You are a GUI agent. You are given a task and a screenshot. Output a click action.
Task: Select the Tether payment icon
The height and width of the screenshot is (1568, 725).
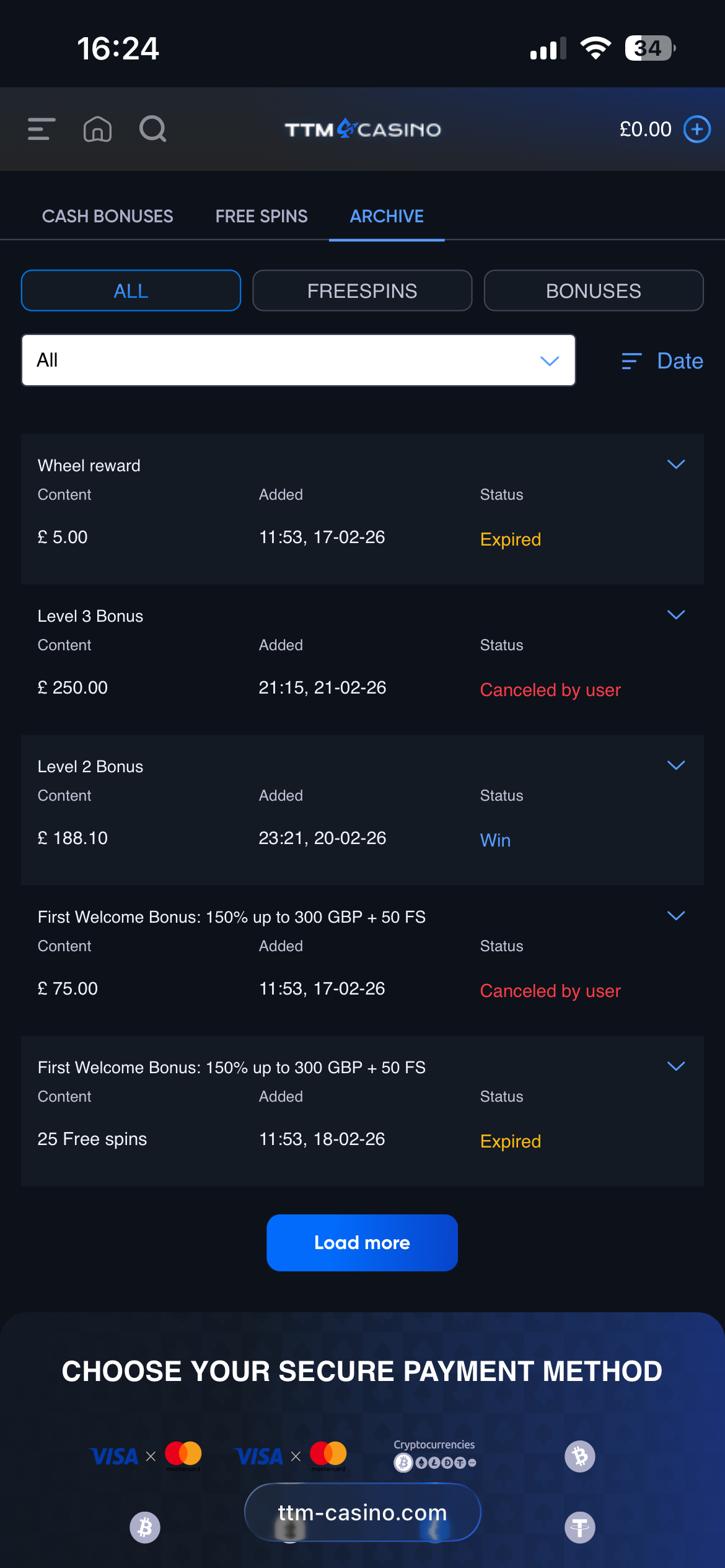(579, 1528)
